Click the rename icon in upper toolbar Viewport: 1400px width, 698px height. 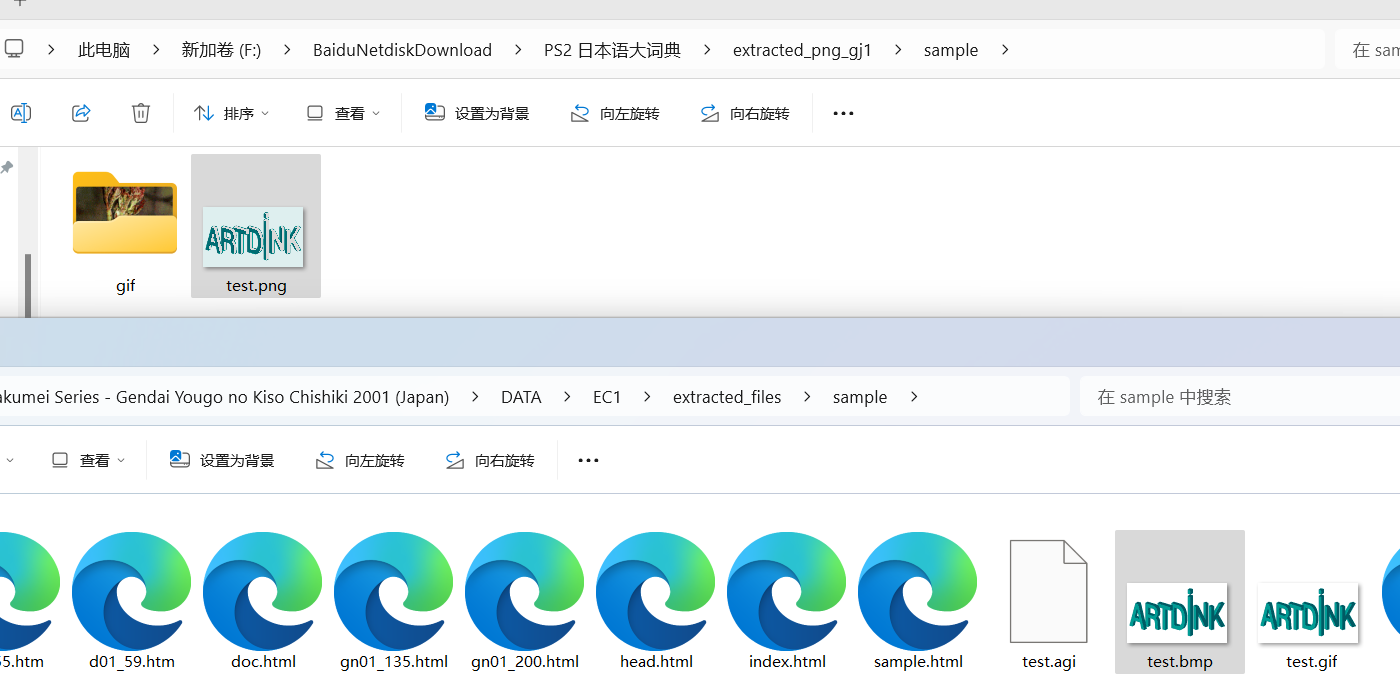pyautogui.click(x=20, y=113)
